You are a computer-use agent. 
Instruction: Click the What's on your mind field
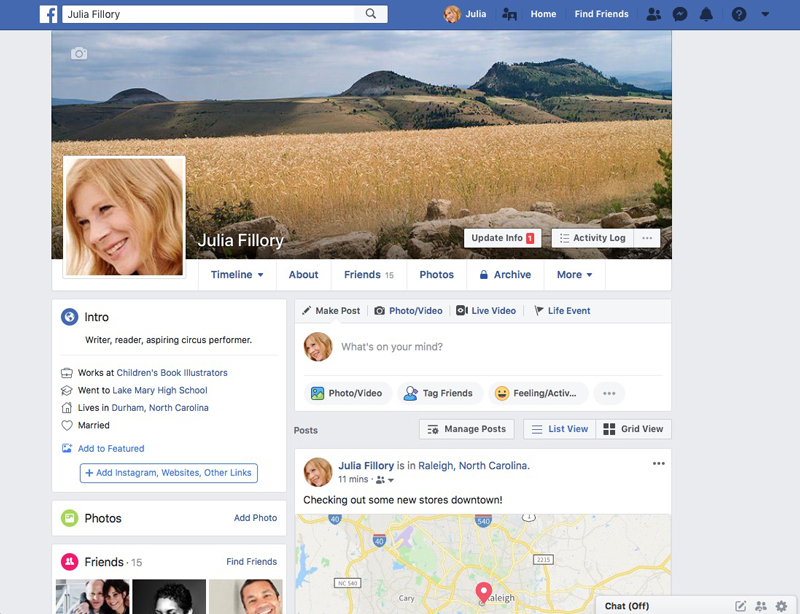(x=480, y=347)
